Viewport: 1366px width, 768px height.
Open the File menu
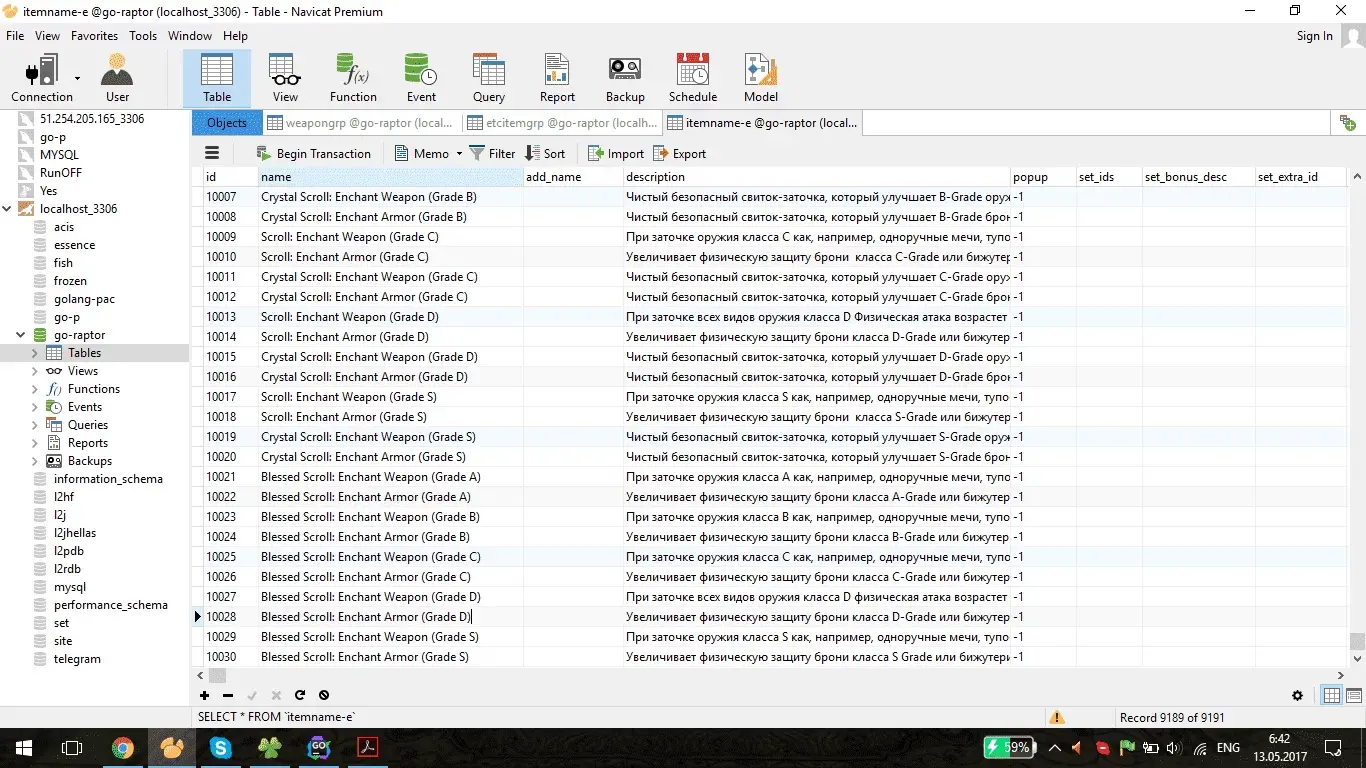15,35
